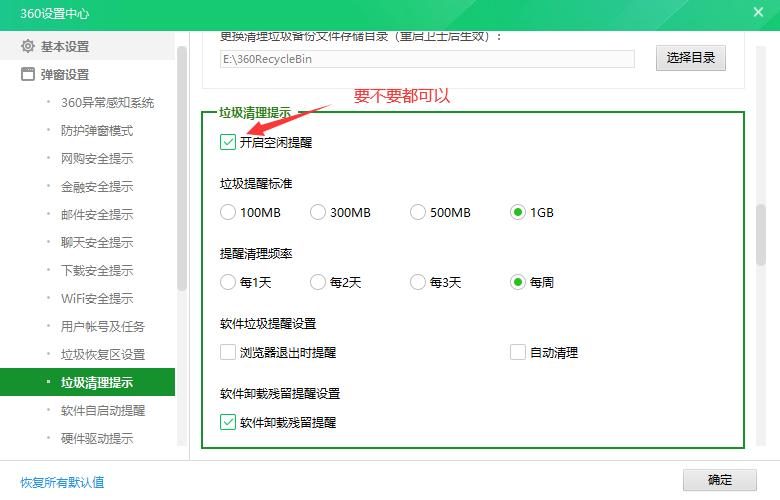Toggle 软件卸载残留提醒 checkbox

(228, 422)
